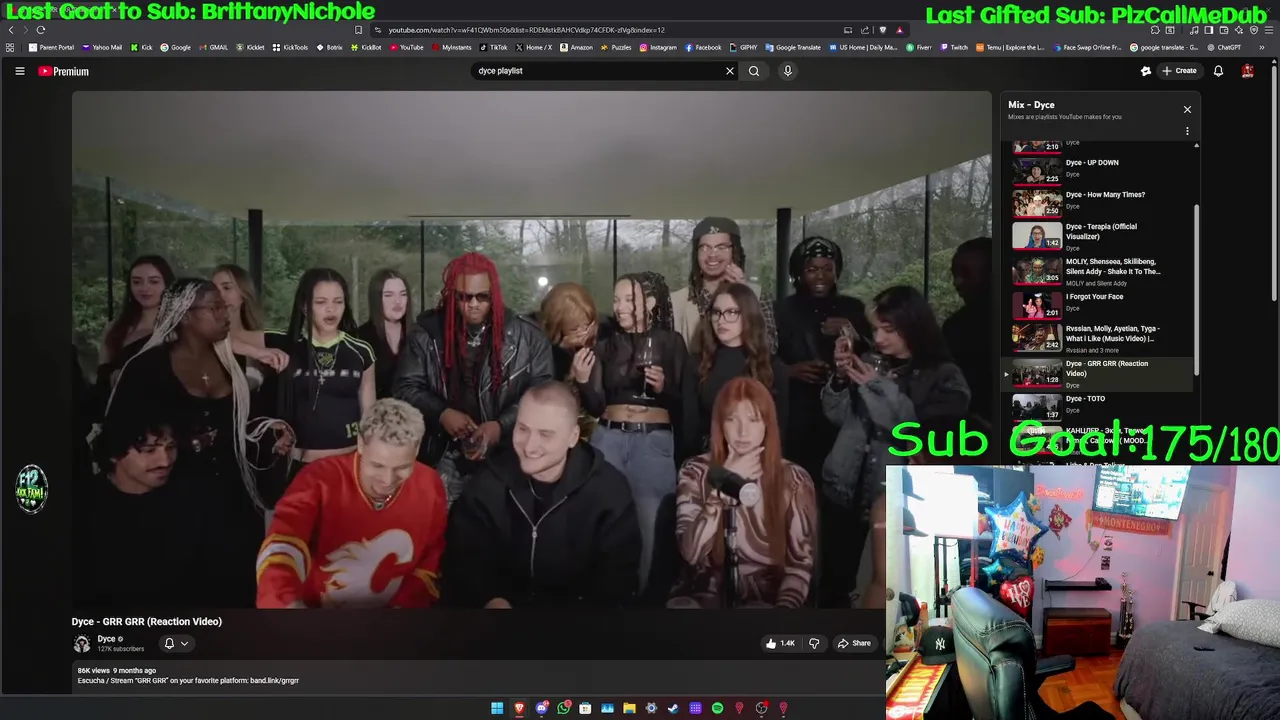This screenshot has height=720, width=1280.
Task: Open the Fiverr bookmark
Action: pos(920,47)
